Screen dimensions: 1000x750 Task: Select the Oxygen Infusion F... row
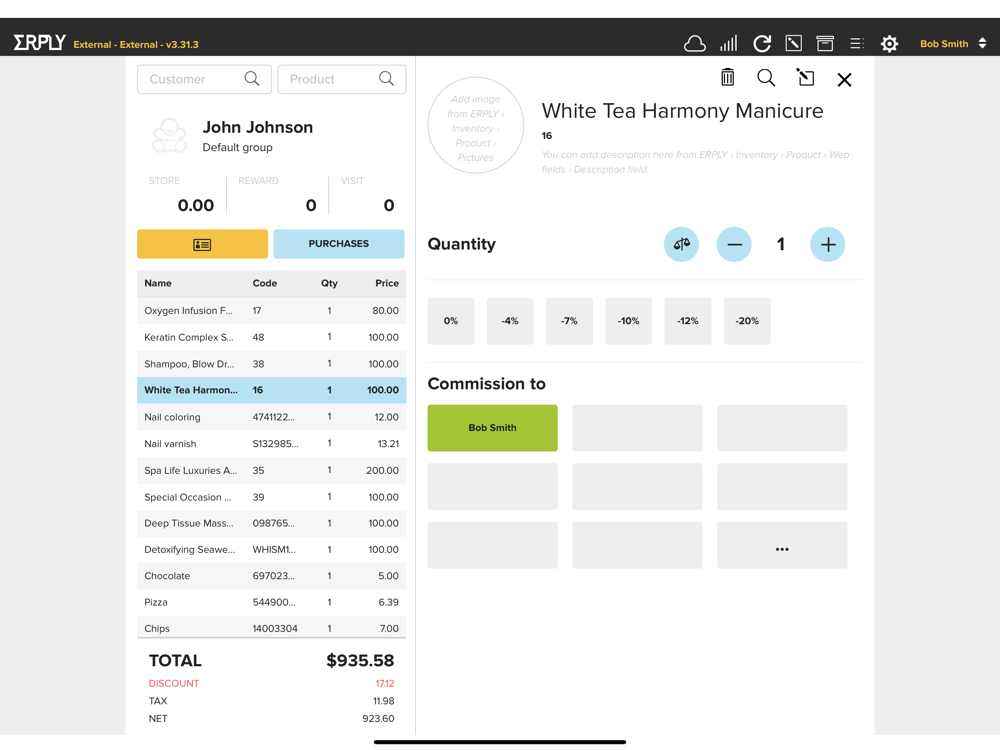pos(272,311)
